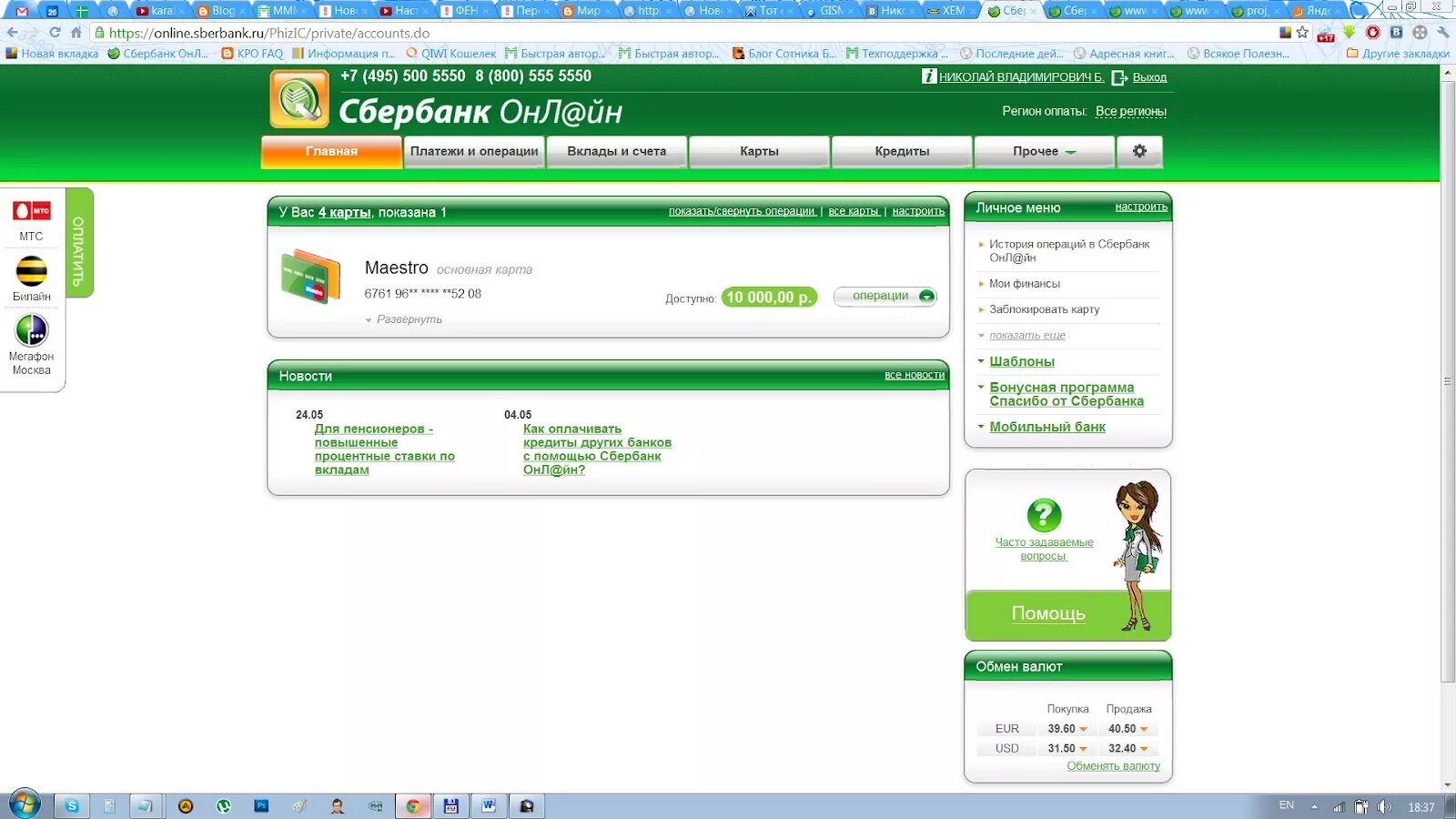Click the Билайн payment icon
This screenshot has height=819, width=1456.
(x=31, y=271)
